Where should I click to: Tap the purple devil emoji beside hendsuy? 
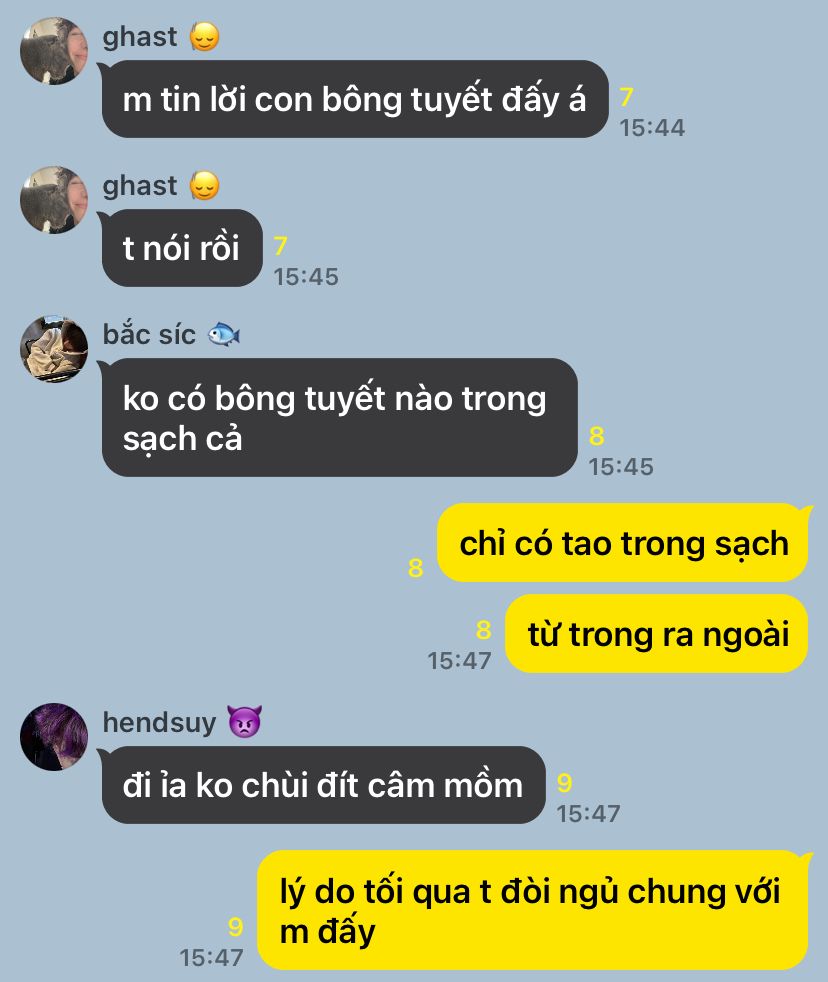(244, 721)
